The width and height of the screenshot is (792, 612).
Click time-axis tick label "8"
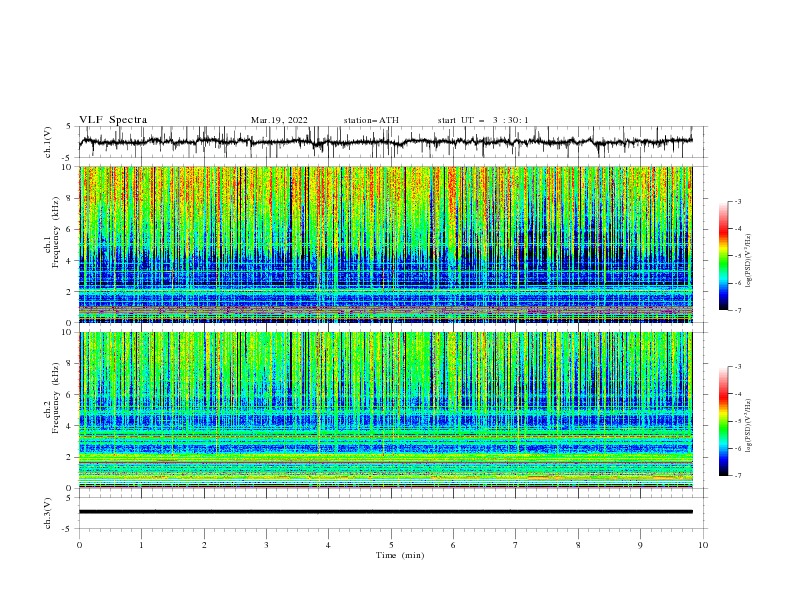point(578,545)
